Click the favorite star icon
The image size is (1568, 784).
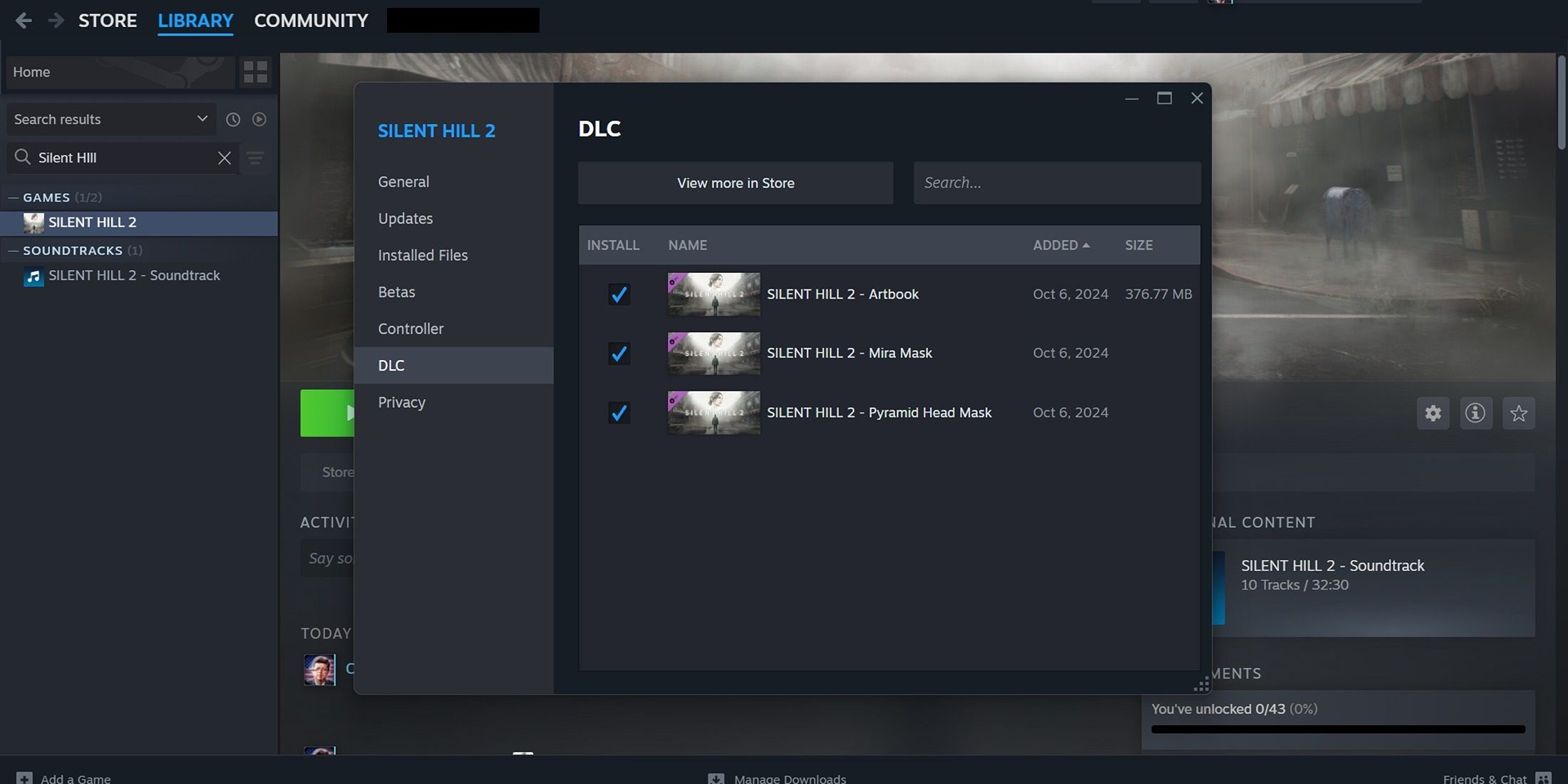(x=1517, y=413)
